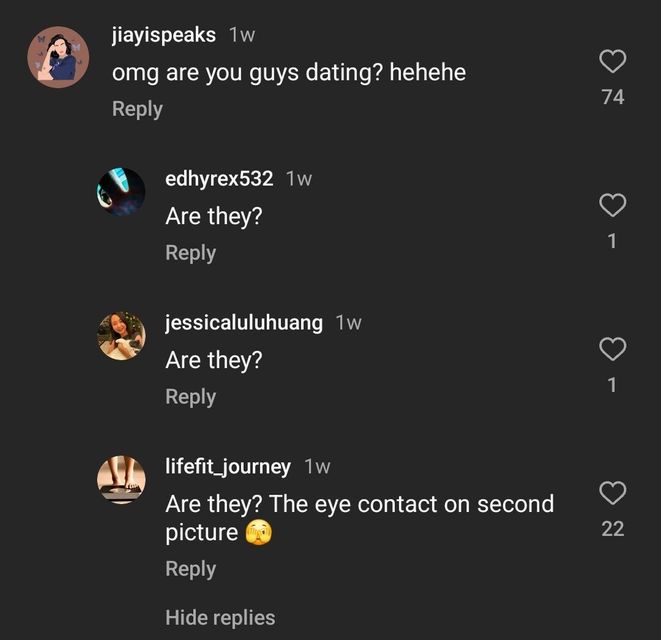Like edhyrex532's reply with the heart
The image size is (661, 640).
tap(612, 206)
